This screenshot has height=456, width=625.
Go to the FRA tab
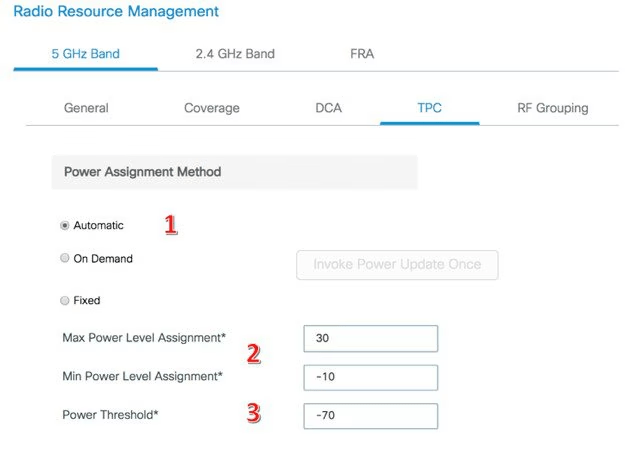[x=362, y=53]
